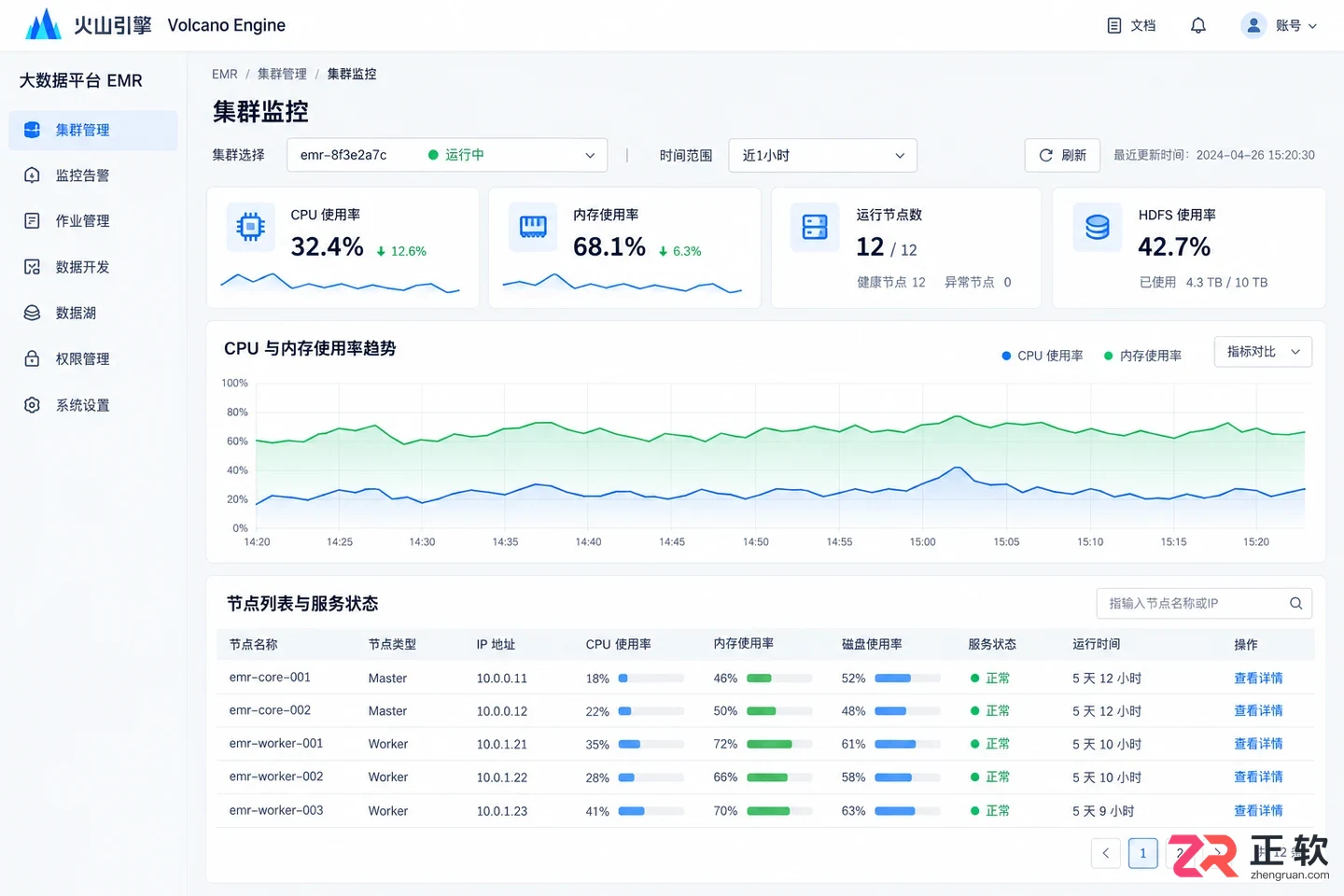
Task: Click node name emr-worker-002
Action: [276, 777]
